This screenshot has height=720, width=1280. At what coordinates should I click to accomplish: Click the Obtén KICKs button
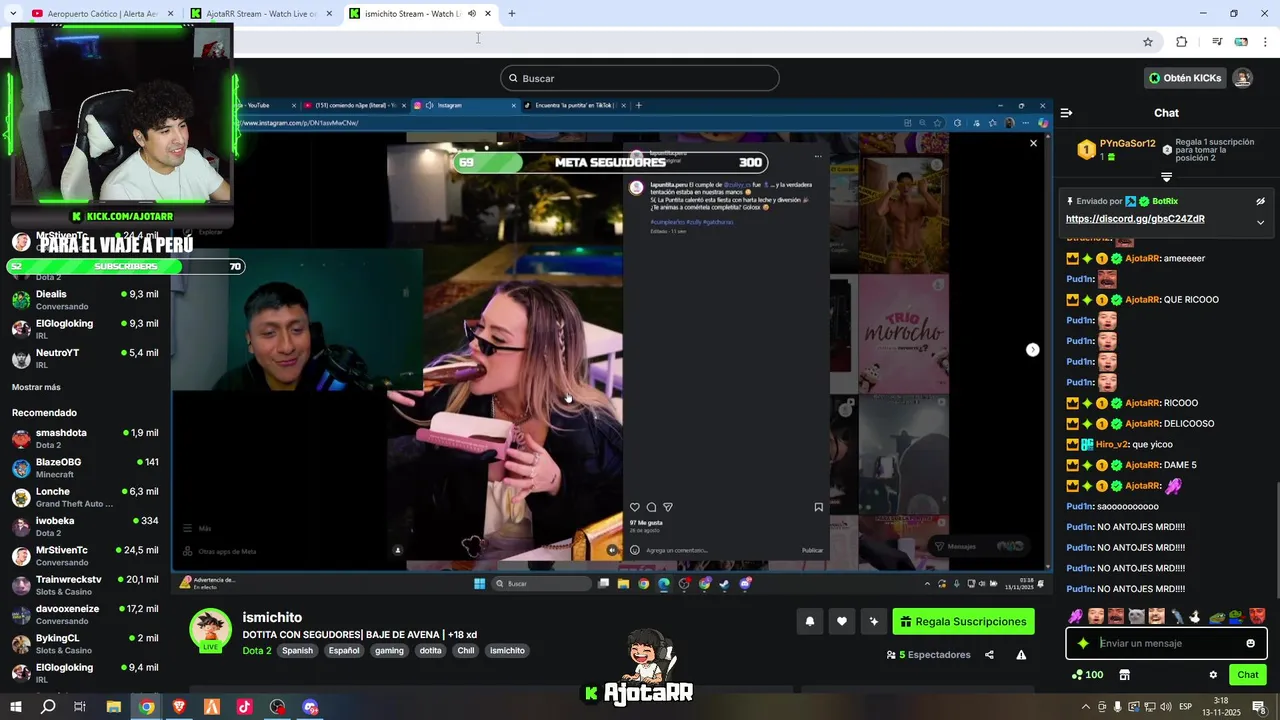(x=1185, y=78)
